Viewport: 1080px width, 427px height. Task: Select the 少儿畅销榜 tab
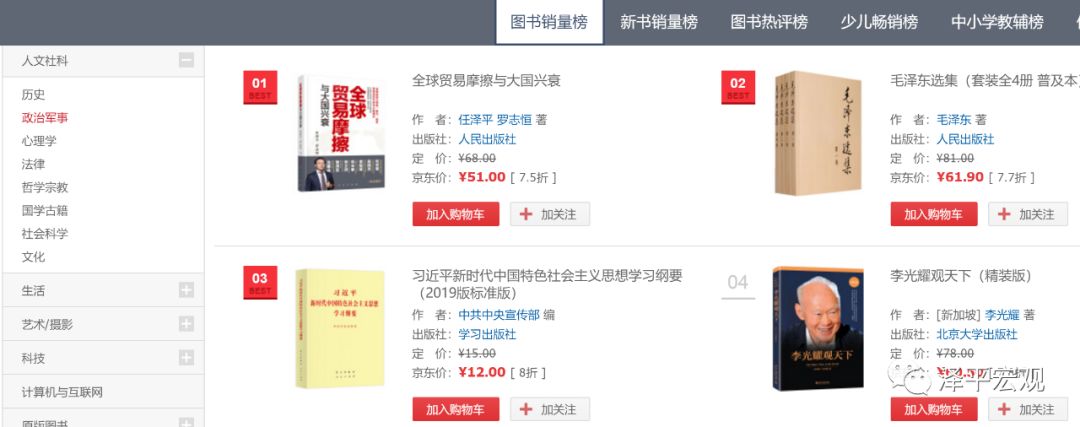point(879,22)
